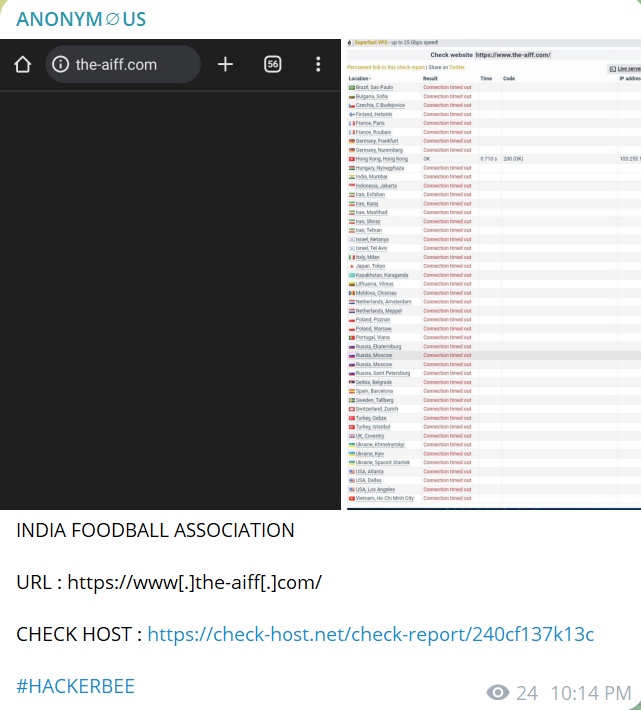Tap the browser home icon
Image resolution: width=641 pixels, height=710 pixels.
(22, 64)
